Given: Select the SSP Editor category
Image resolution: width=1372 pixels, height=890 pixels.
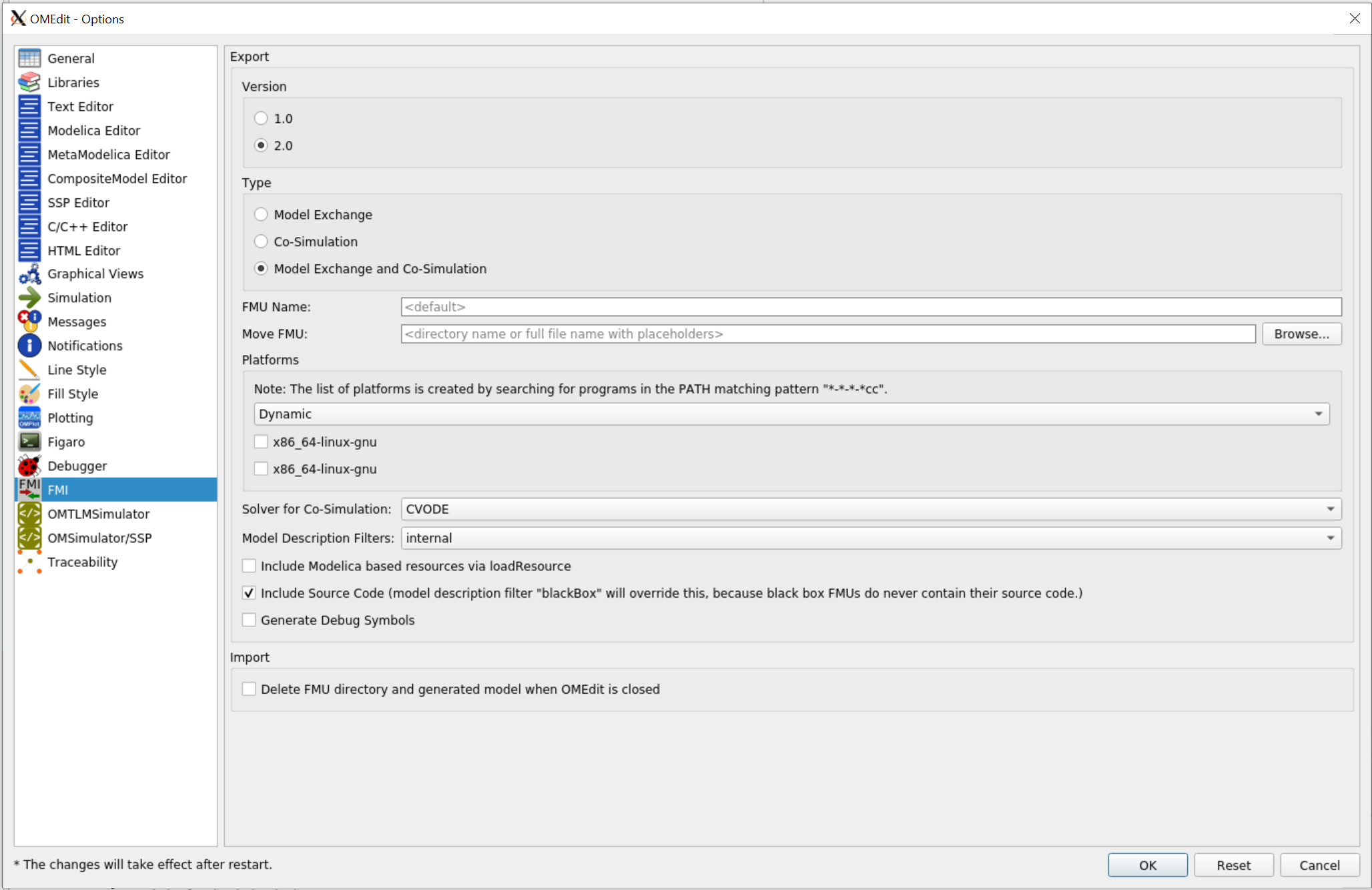Looking at the screenshot, I should 78,202.
